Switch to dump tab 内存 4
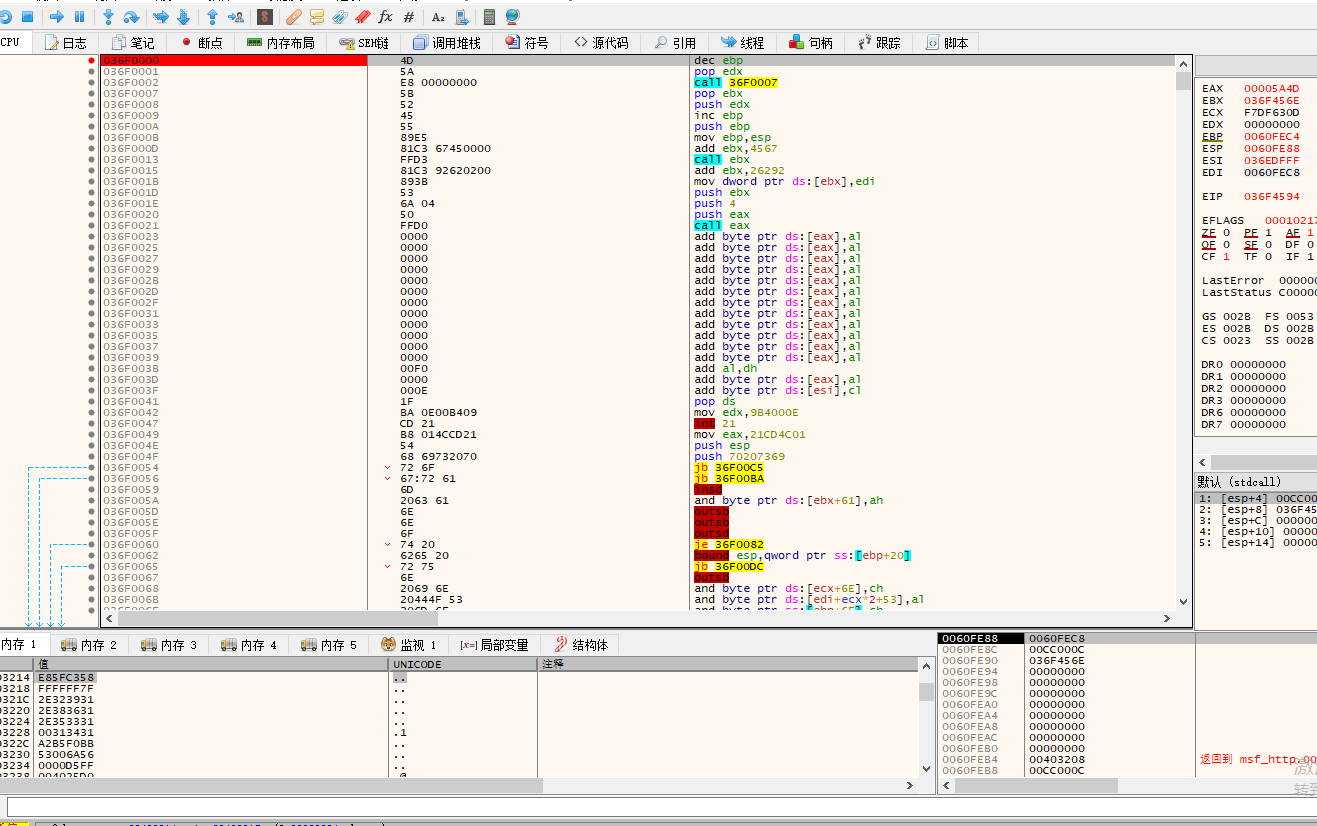This screenshot has width=1317, height=826. [x=249, y=645]
